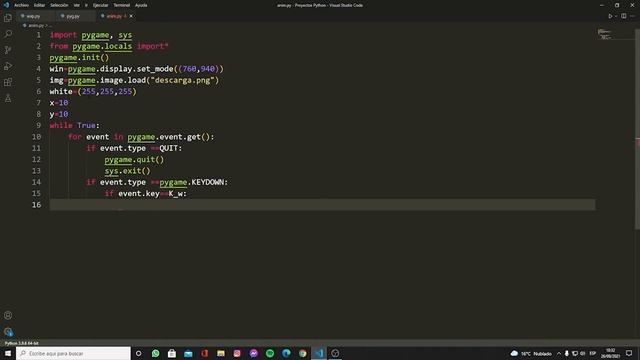640x360 pixels.
Task: Switch to the second .py editor tab
Action: tap(76, 16)
